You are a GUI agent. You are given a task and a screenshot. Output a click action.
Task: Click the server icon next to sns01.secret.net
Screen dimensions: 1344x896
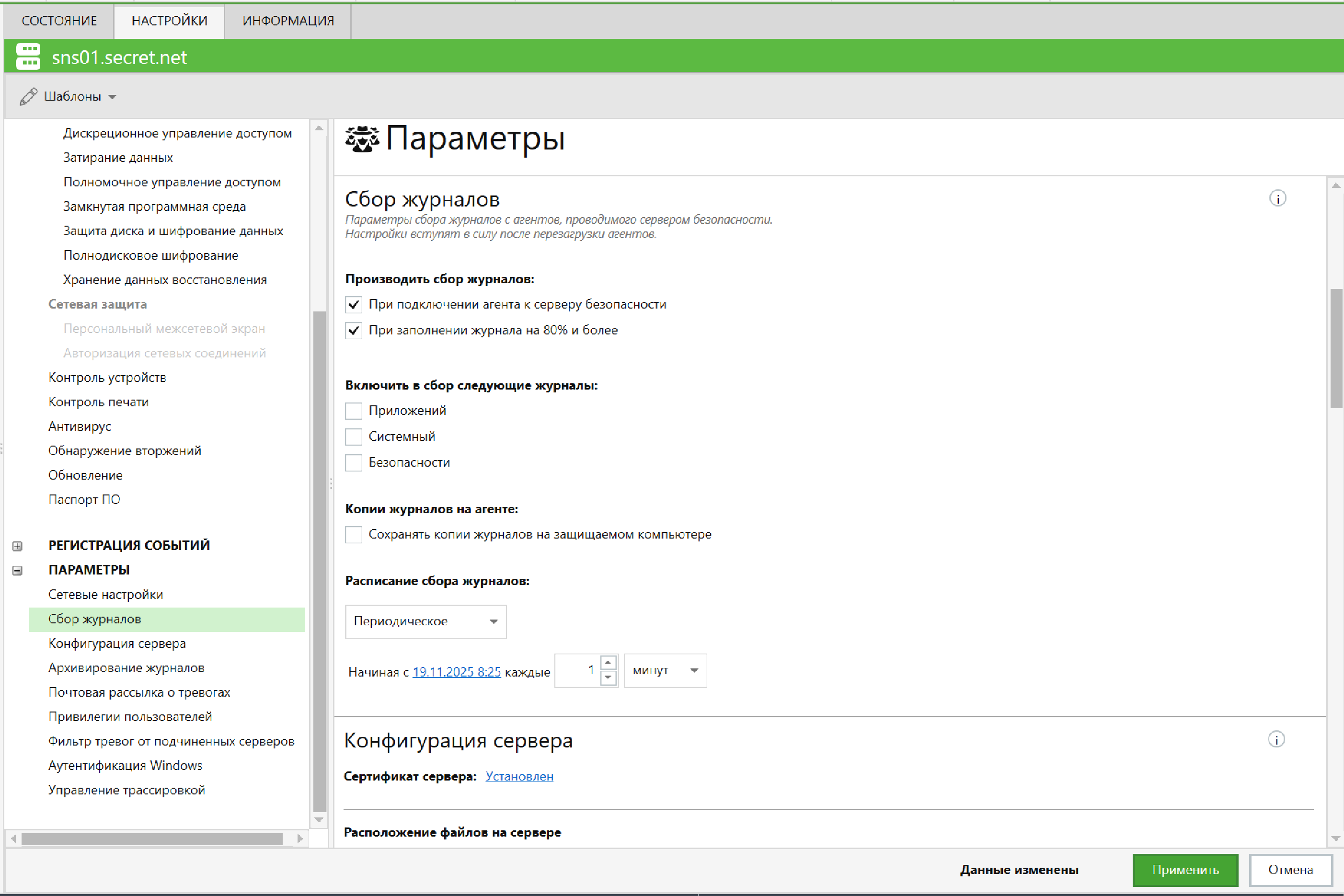pos(27,57)
